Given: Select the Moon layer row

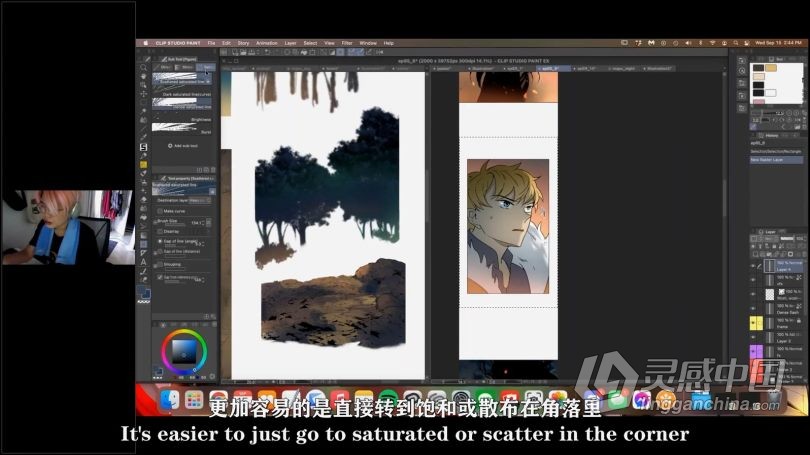Looking at the screenshot, I should click(x=776, y=294).
